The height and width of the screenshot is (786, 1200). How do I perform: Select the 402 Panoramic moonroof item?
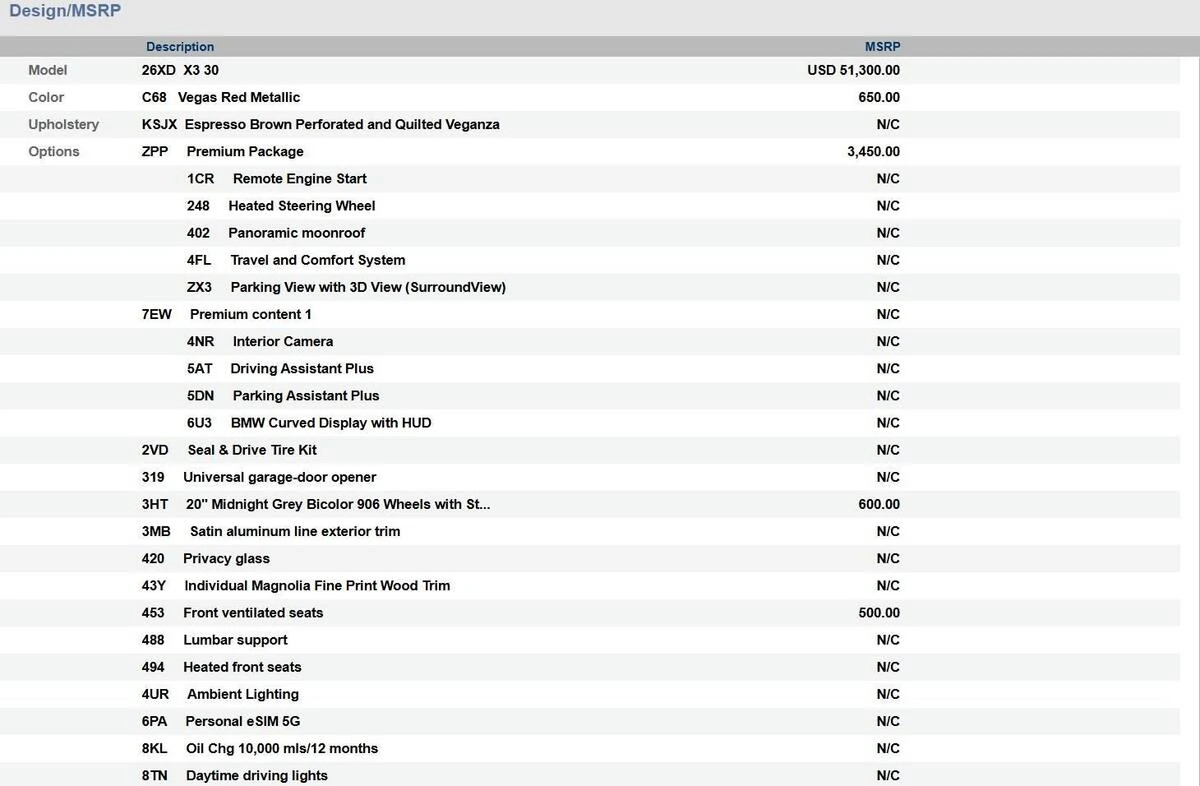click(x=276, y=233)
